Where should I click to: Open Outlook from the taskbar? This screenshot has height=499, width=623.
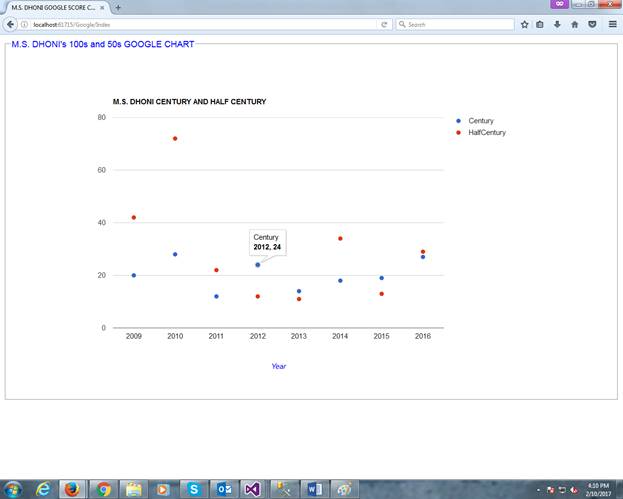[x=224, y=489]
